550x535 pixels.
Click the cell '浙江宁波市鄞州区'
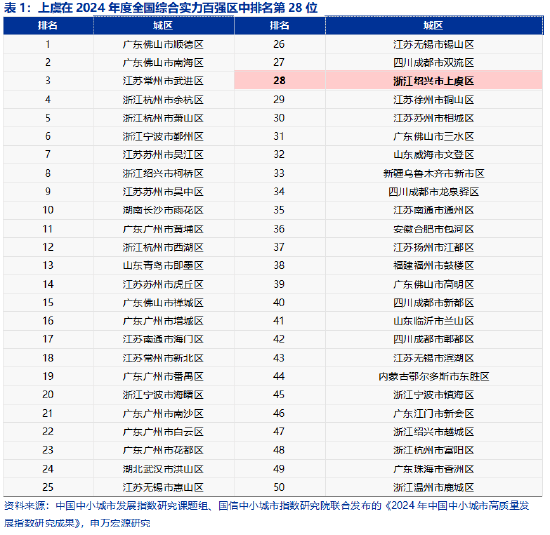[163, 136]
